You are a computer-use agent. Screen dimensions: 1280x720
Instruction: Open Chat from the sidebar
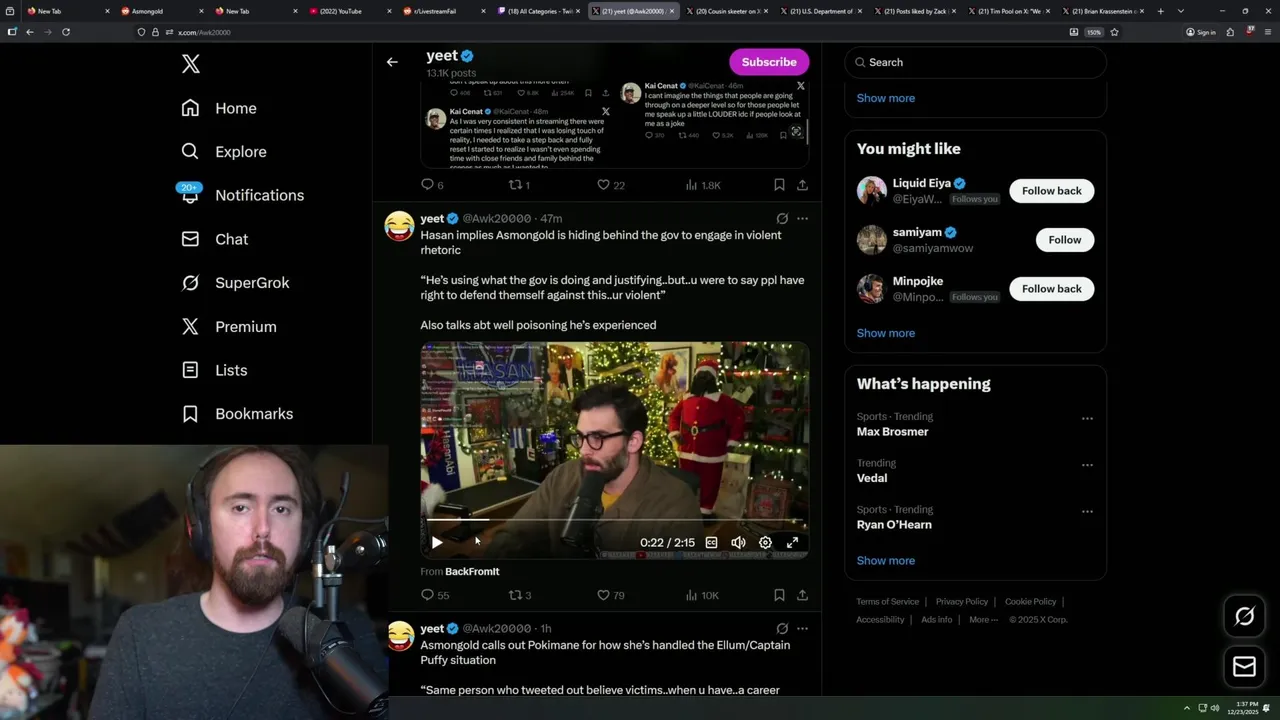coord(214,239)
